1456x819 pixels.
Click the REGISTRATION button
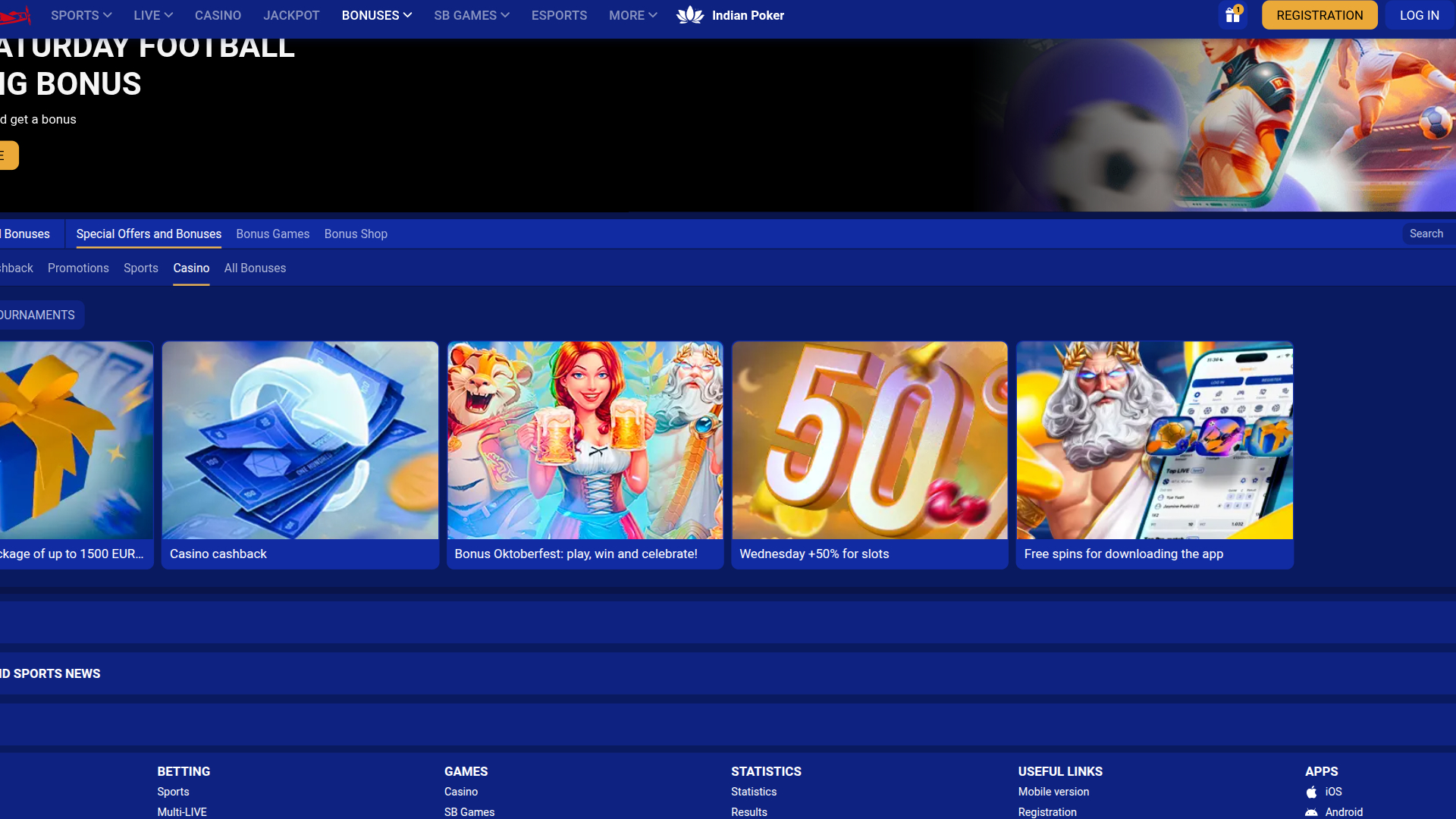pos(1319,15)
